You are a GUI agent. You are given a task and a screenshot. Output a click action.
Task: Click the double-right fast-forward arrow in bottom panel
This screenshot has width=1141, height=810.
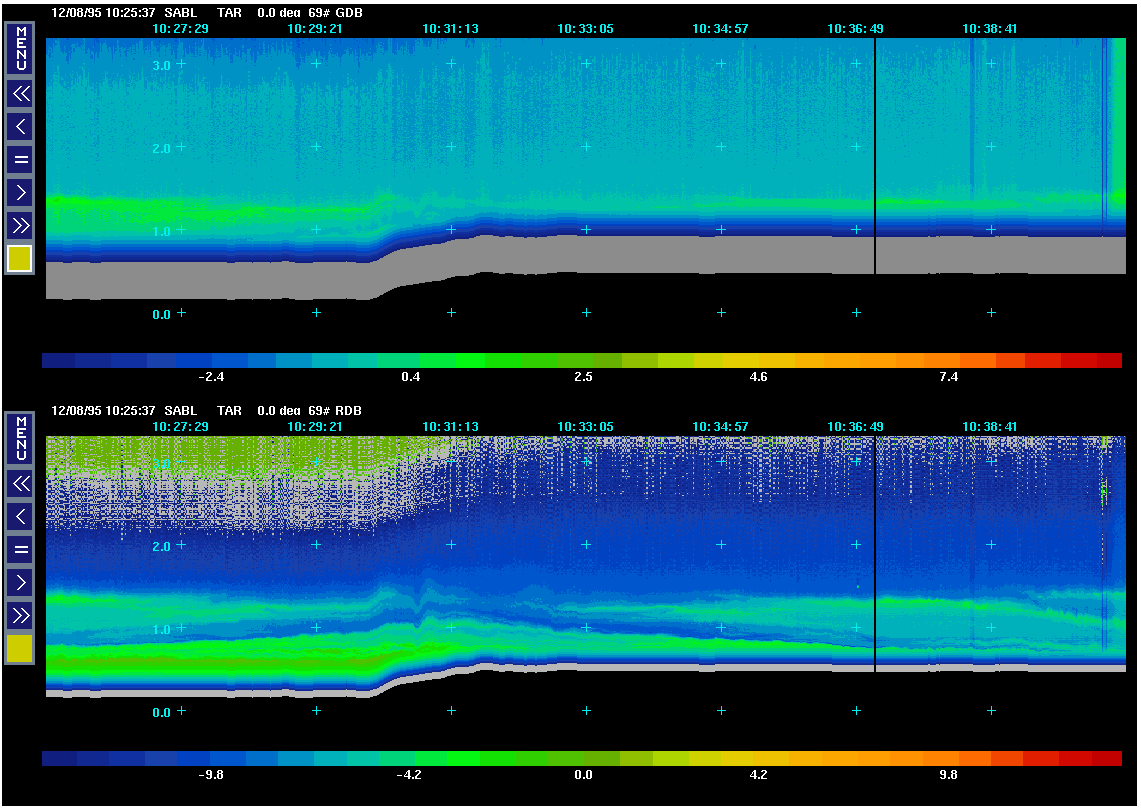click(x=20, y=614)
